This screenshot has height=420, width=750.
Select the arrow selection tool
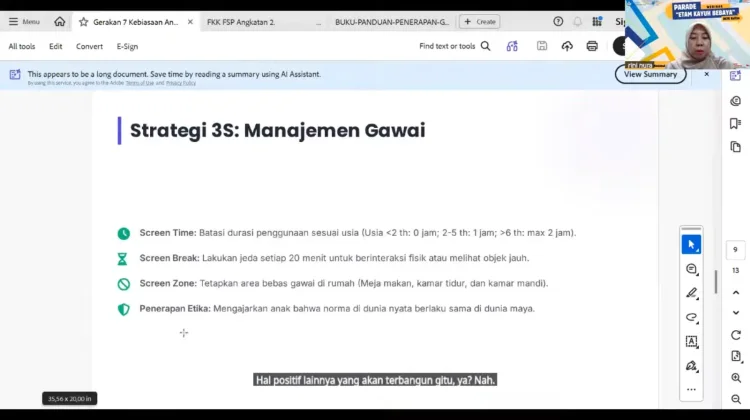pyautogui.click(x=691, y=244)
